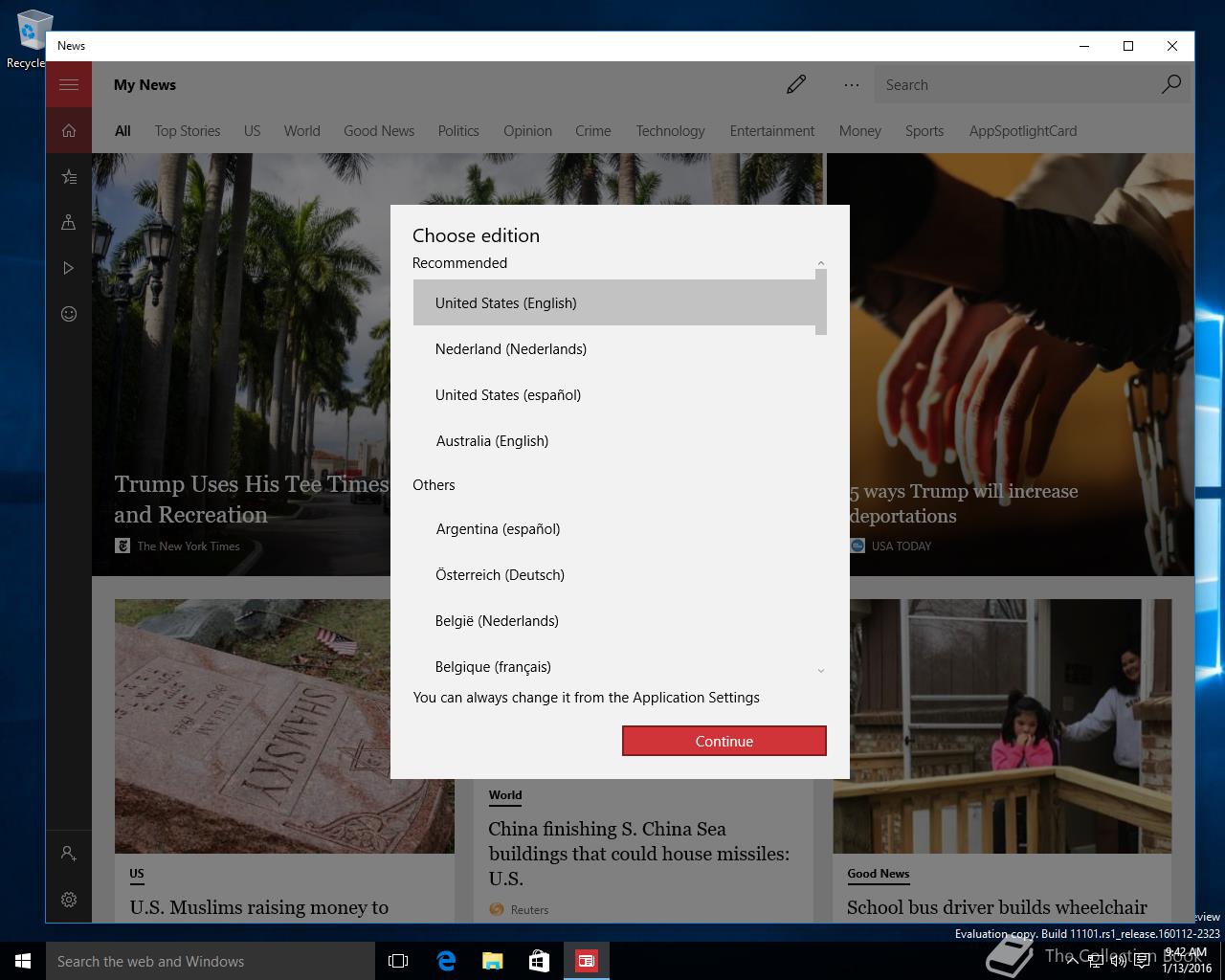Open Trump Uses His Tee Times article
1225x980 pixels.
[x=252, y=499]
